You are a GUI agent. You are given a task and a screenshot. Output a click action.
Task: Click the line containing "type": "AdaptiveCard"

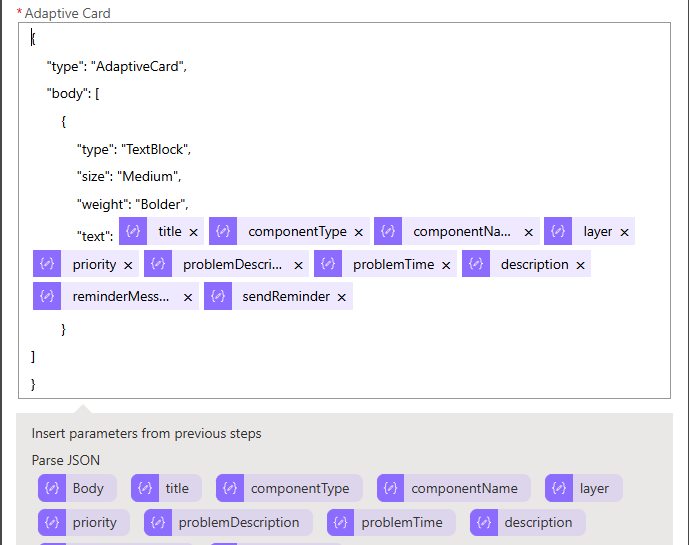117,66
